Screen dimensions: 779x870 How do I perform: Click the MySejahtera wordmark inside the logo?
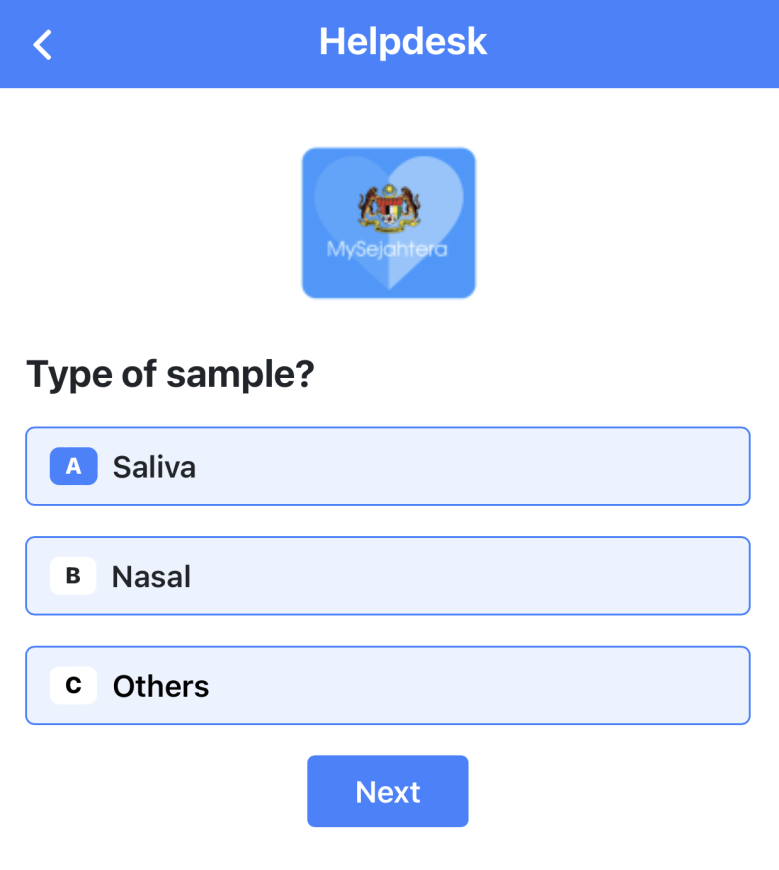point(387,250)
